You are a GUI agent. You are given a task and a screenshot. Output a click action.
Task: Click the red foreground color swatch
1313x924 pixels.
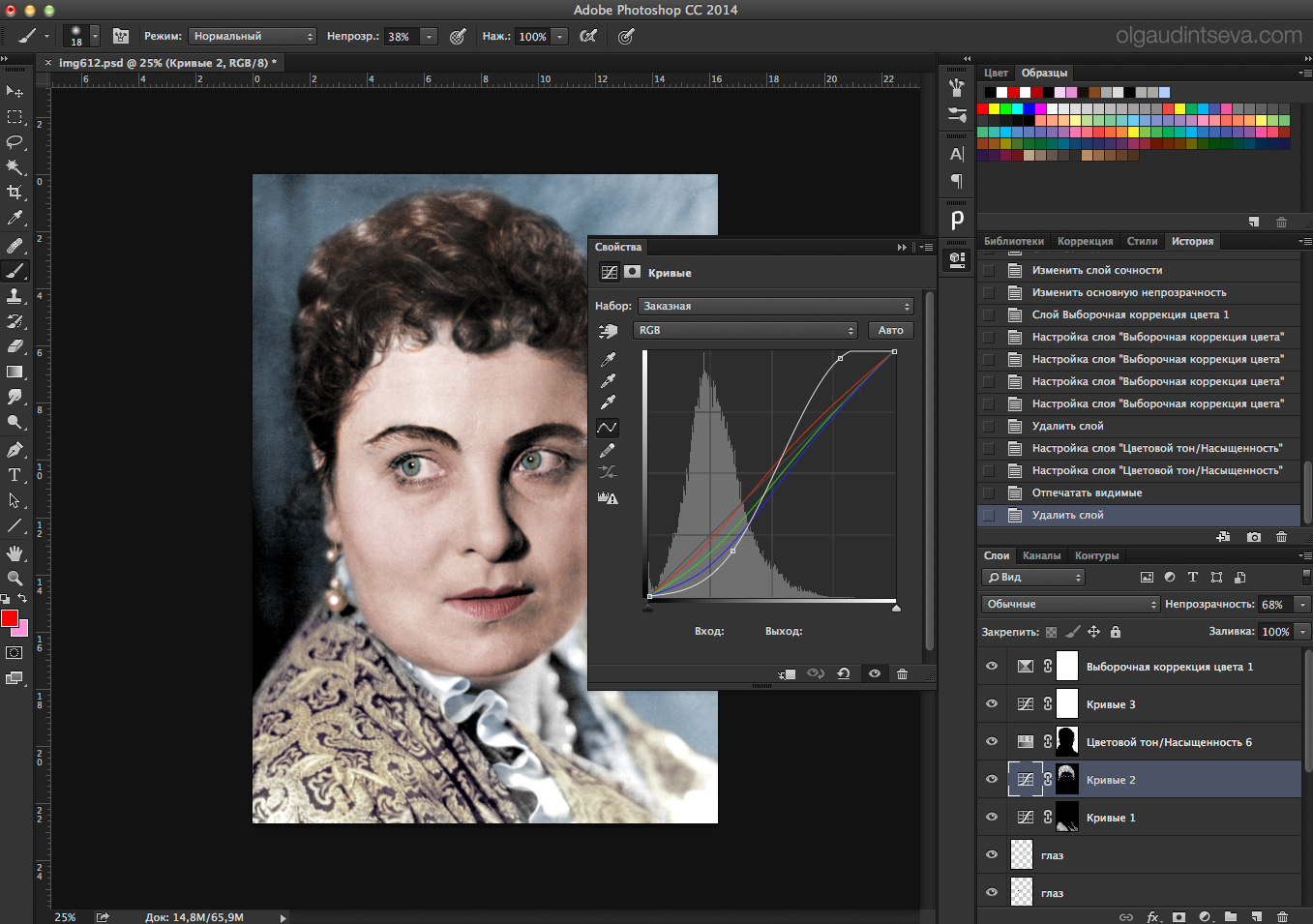[10, 618]
